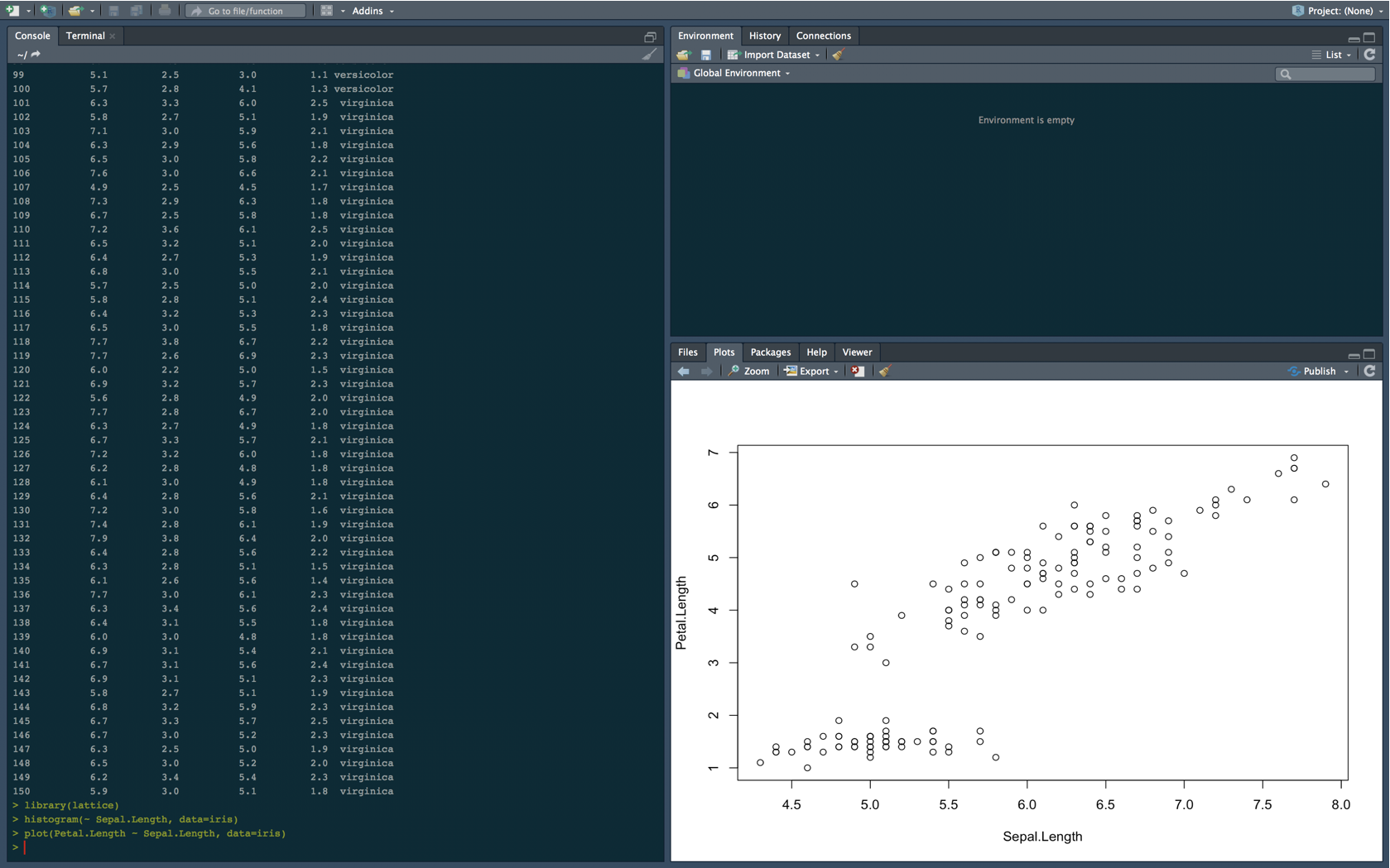
Task: Click the Save All documents icon
Action: tap(137, 11)
